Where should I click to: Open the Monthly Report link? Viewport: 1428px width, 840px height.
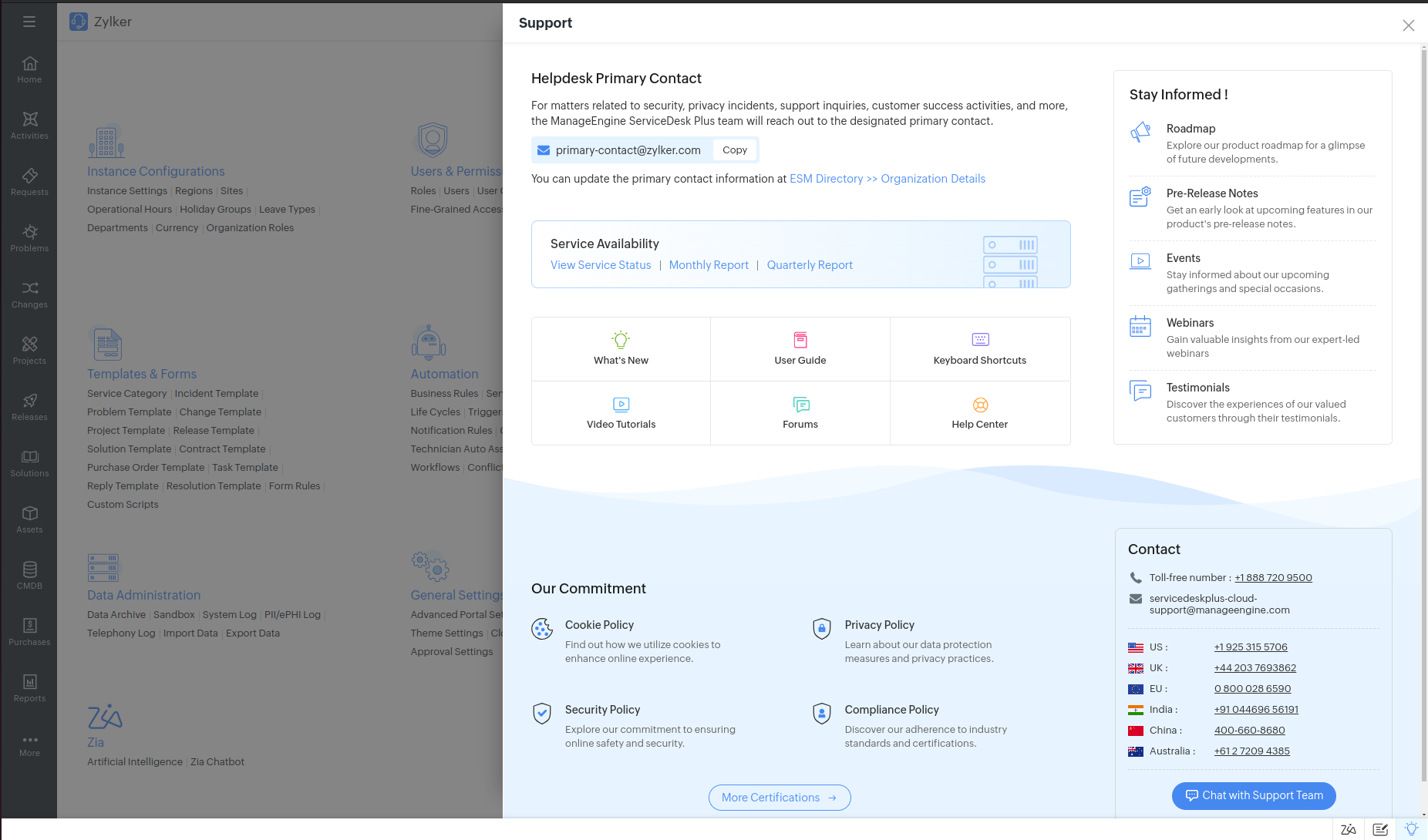pos(709,265)
